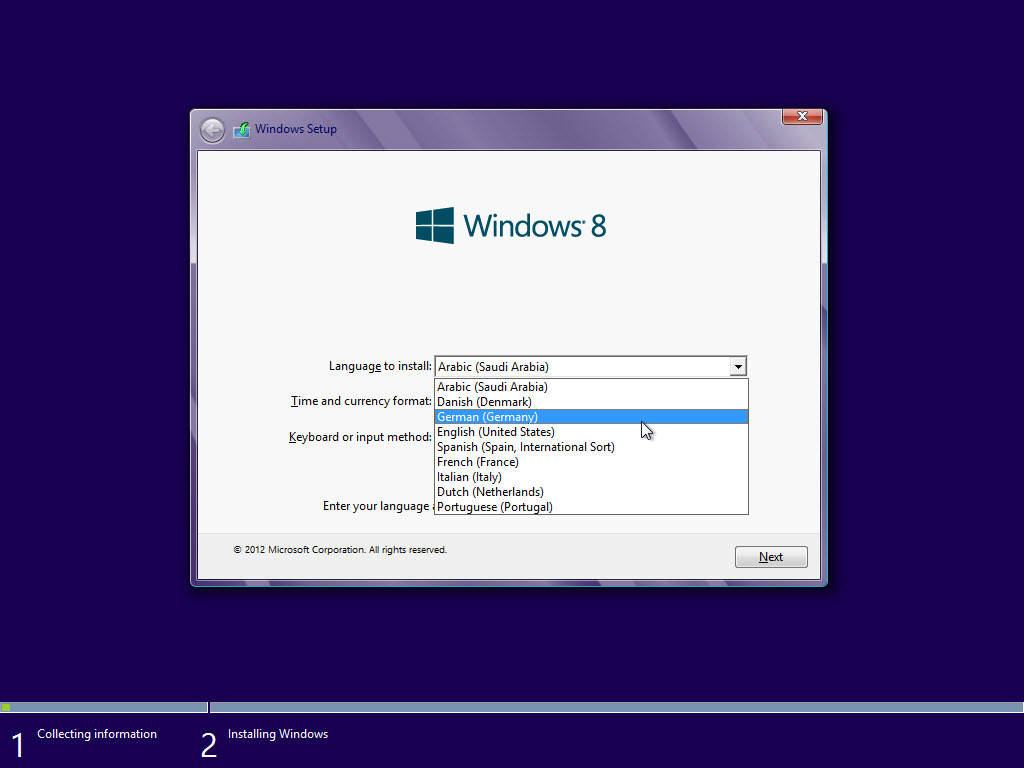
Task: Click the Language to install combo box field
Action: pyautogui.click(x=590, y=366)
